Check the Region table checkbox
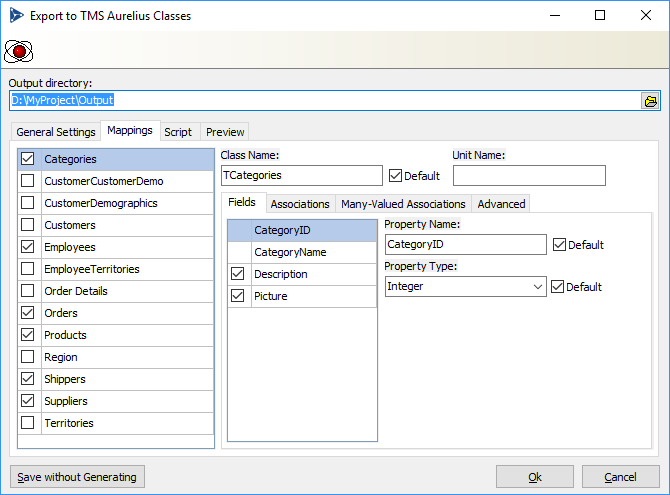Image resolution: width=670 pixels, height=495 pixels. tap(28, 357)
